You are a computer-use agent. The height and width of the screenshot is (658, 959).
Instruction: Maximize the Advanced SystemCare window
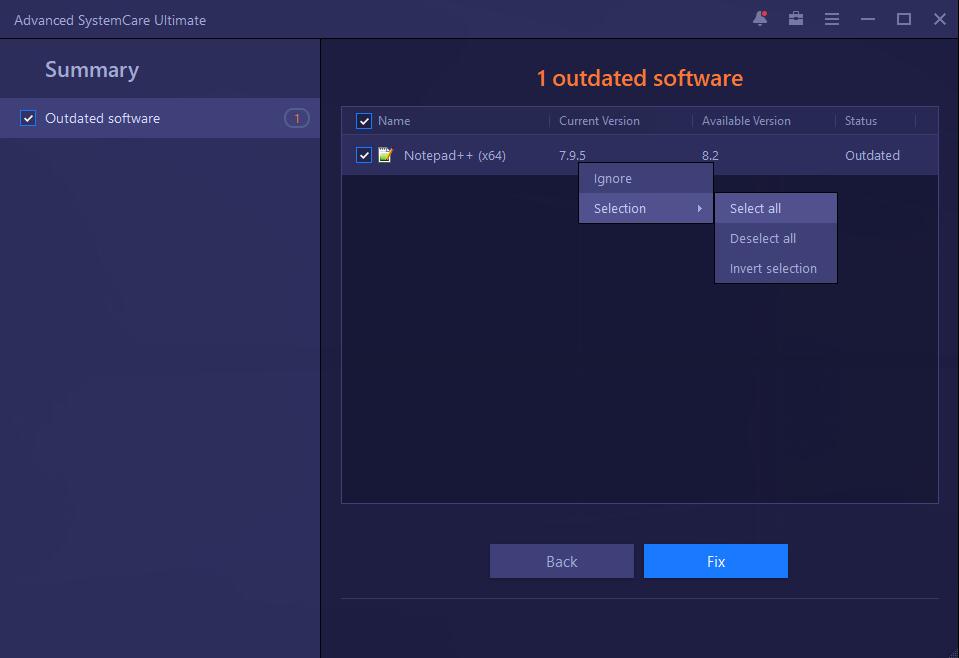coord(904,19)
